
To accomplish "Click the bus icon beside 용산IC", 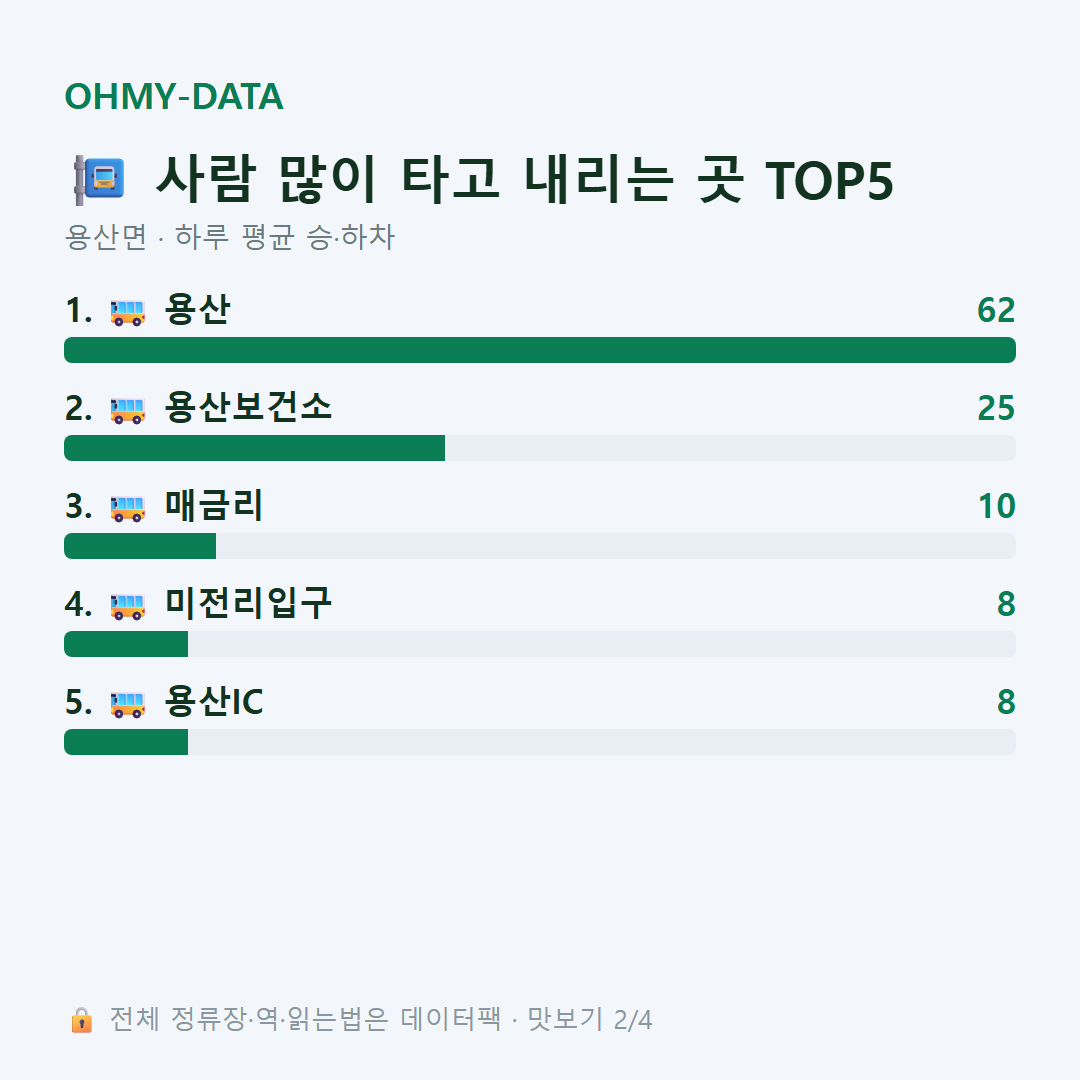I will pos(128,704).
